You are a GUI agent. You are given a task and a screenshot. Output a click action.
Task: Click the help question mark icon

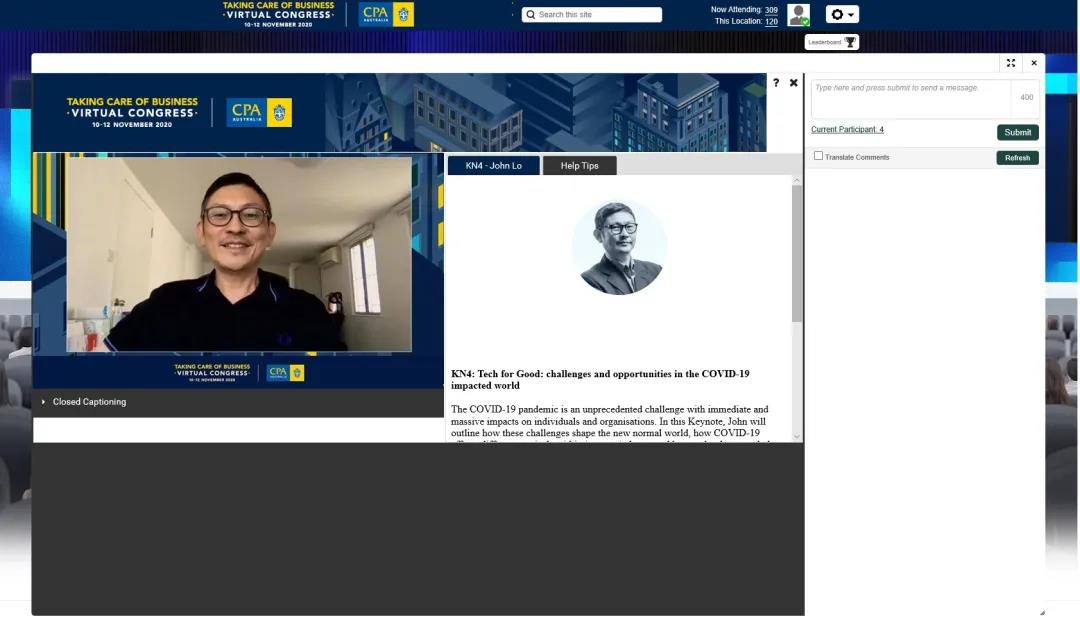(x=776, y=83)
